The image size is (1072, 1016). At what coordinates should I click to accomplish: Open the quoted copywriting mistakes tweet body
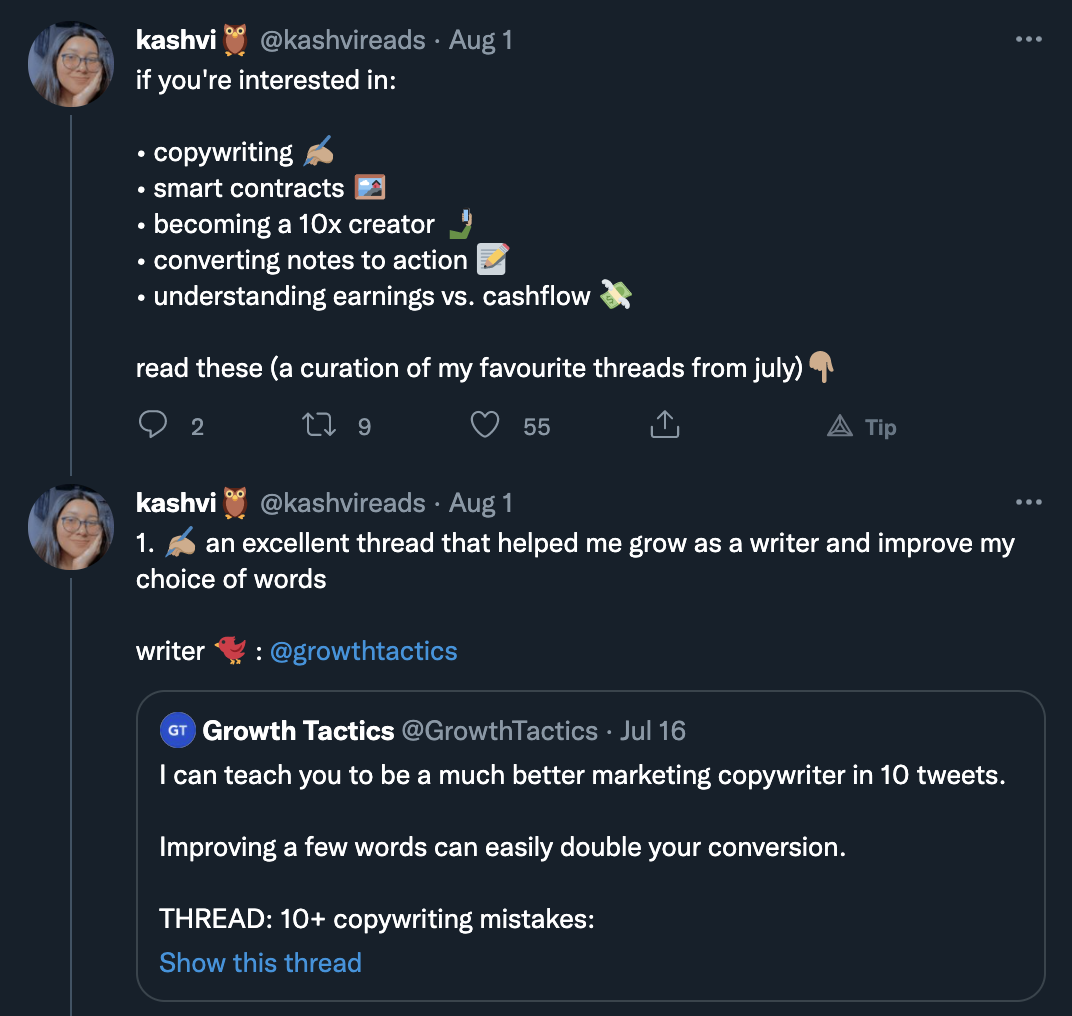(582, 847)
